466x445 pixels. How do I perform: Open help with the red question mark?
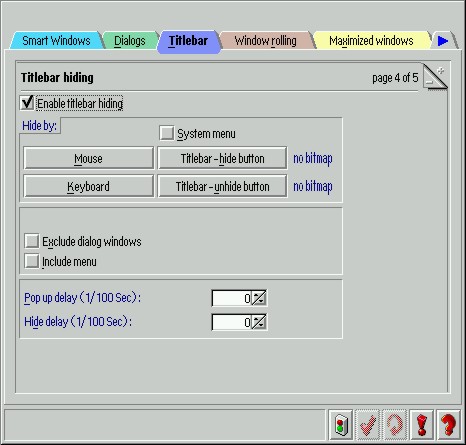448,425
